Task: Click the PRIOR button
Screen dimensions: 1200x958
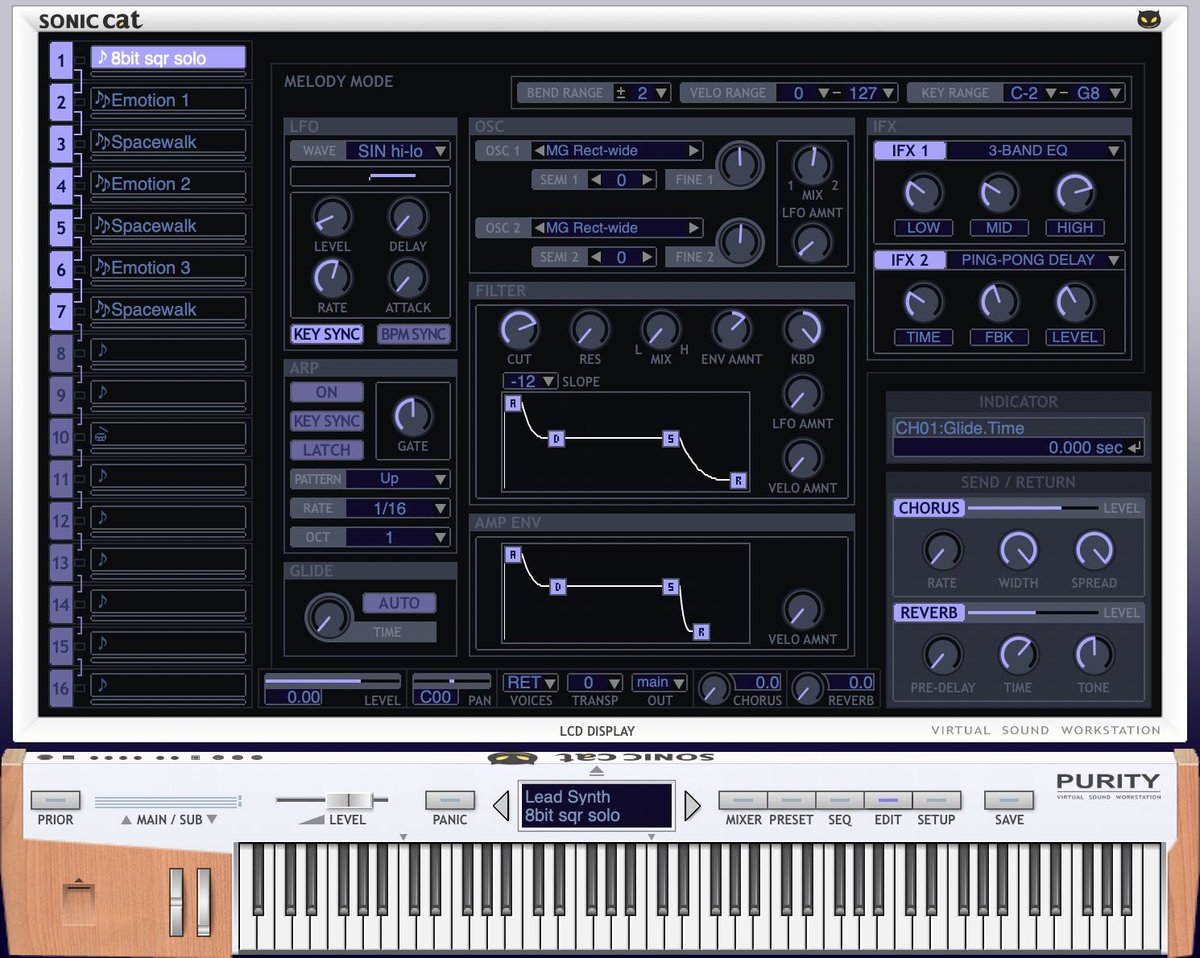Action: (x=55, y=801)
